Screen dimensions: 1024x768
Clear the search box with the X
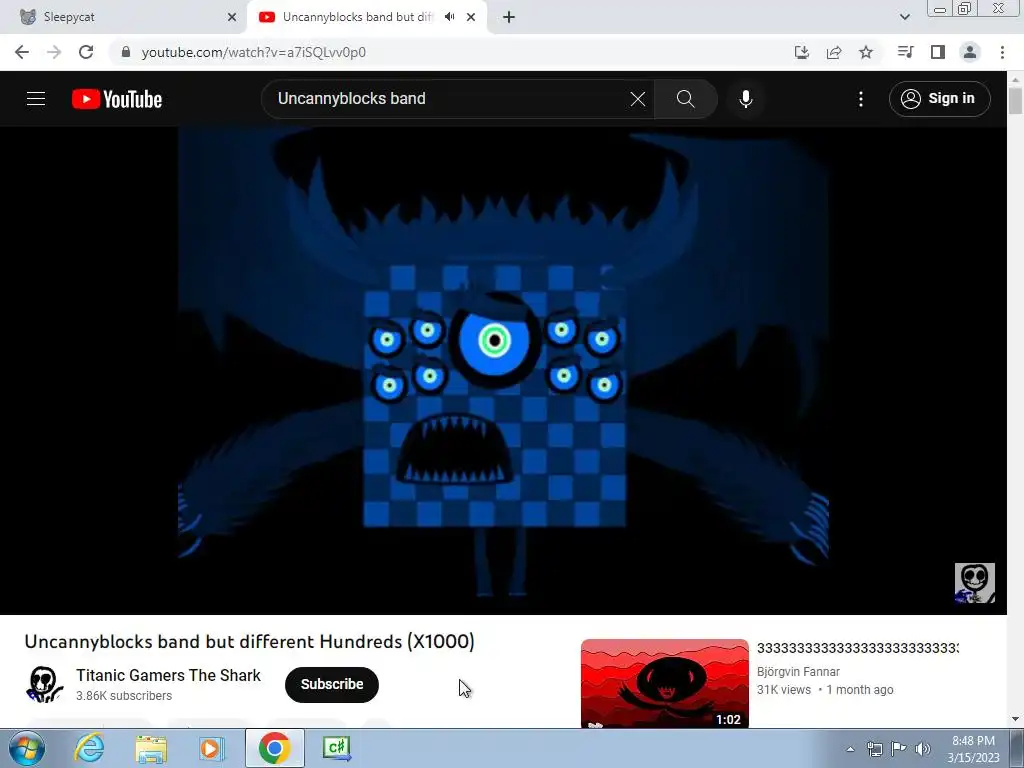(637, 99)
